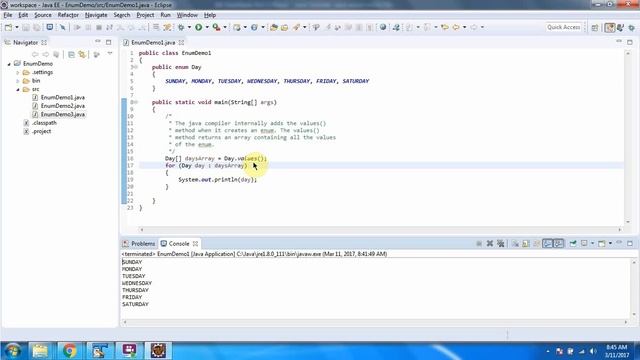Click the Open Perspective icon
Screen dimensions: 640x360
pos(595,27)
